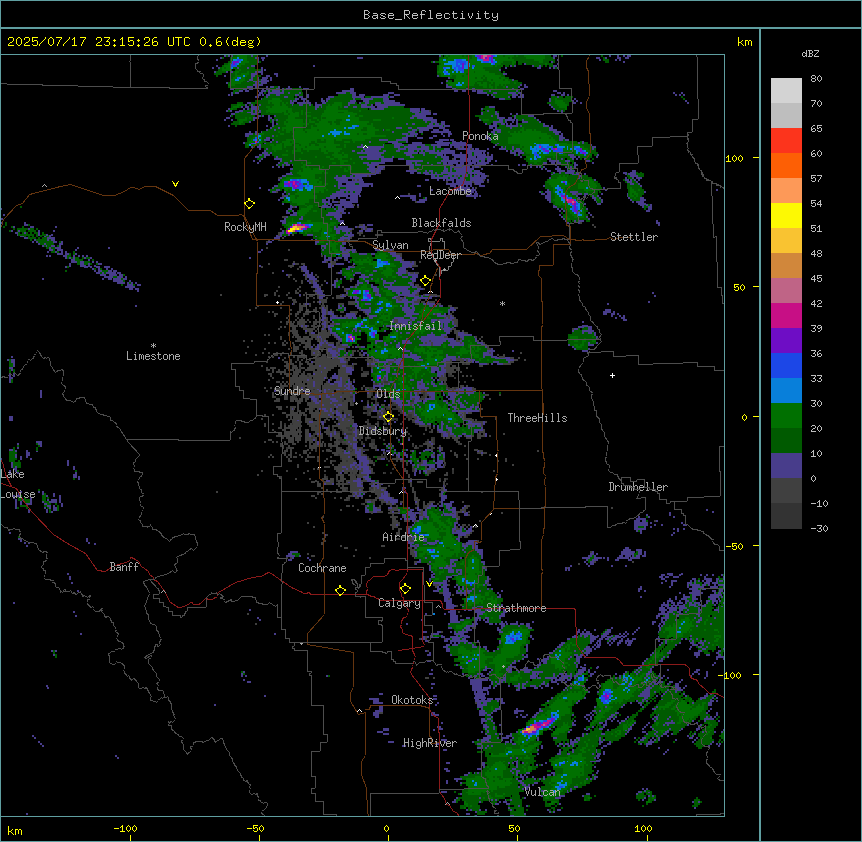Click the Sundre town label
Viewport: 862px width, 842px height.
(x=292, y=391)
